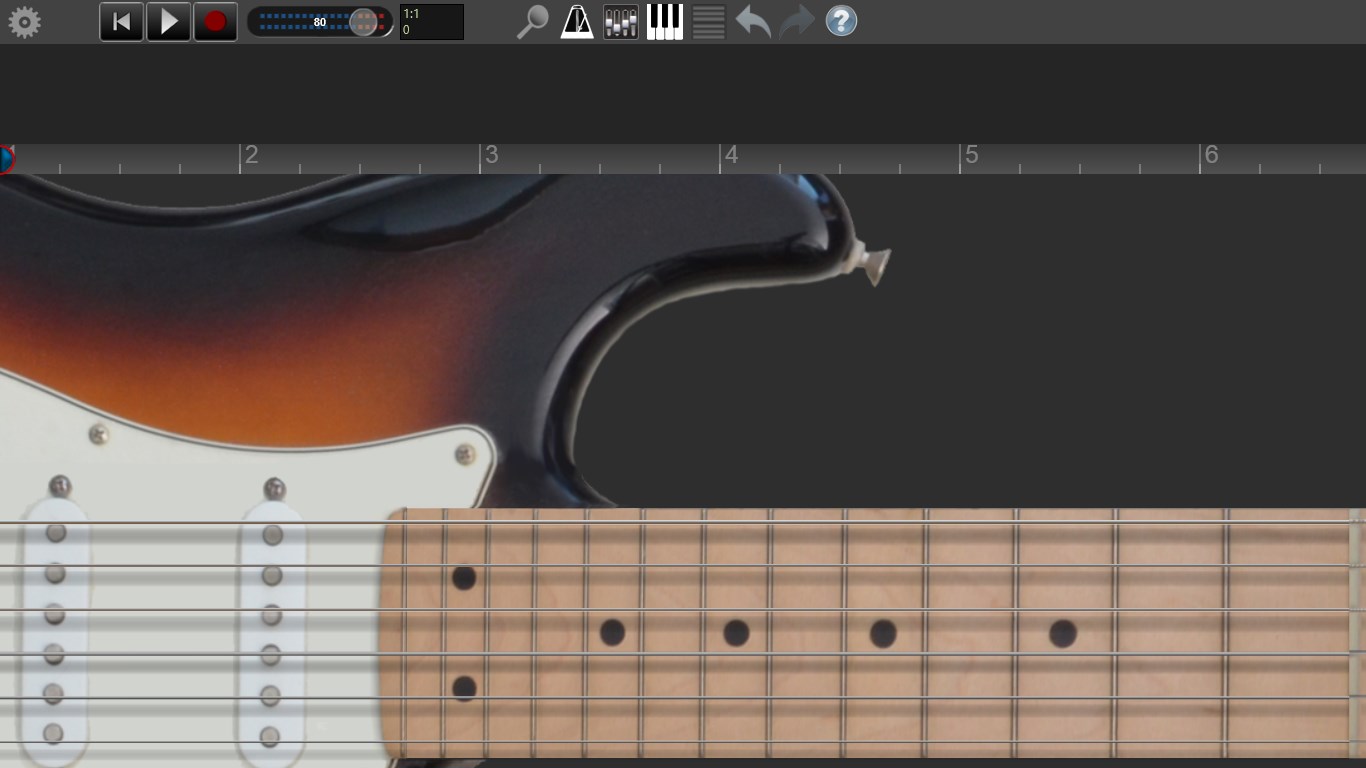Select the playhead marker at bar 1
The image size is (1366, 768).
(7, 158)
